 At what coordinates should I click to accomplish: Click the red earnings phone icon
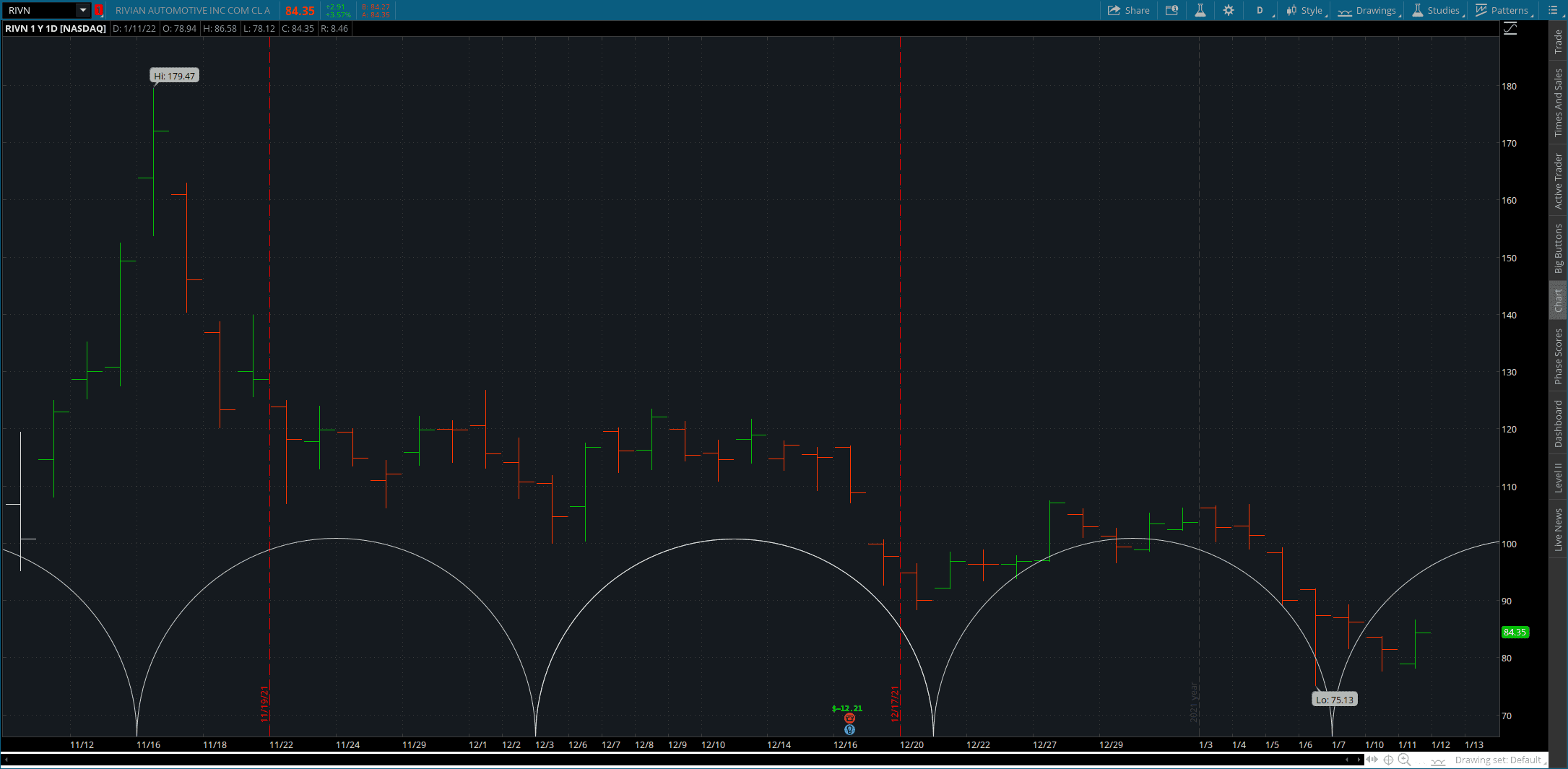pyautogui.click(x=849, y=718)
